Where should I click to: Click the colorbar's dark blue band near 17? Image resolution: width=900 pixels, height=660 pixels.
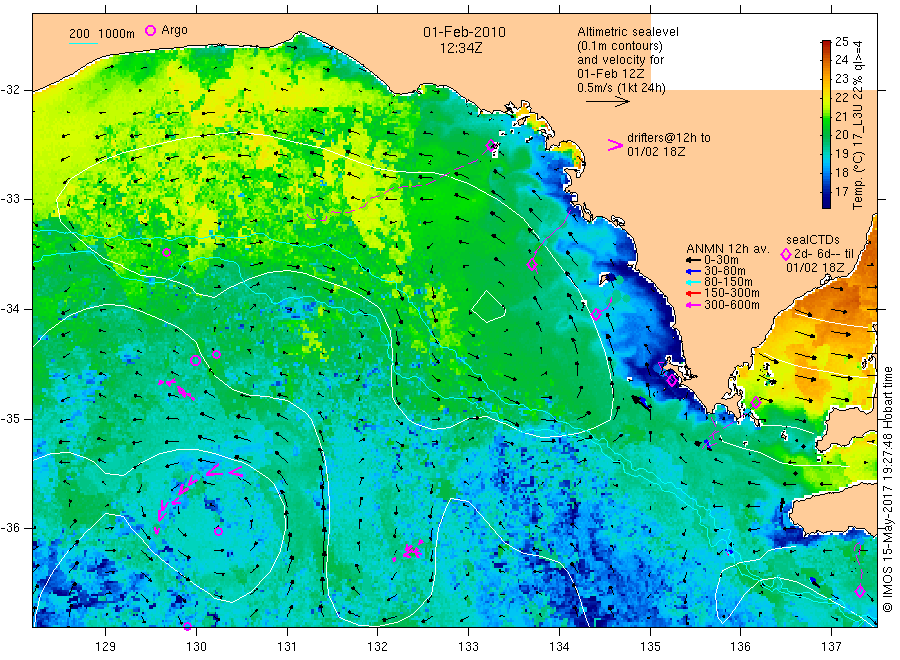826,194
